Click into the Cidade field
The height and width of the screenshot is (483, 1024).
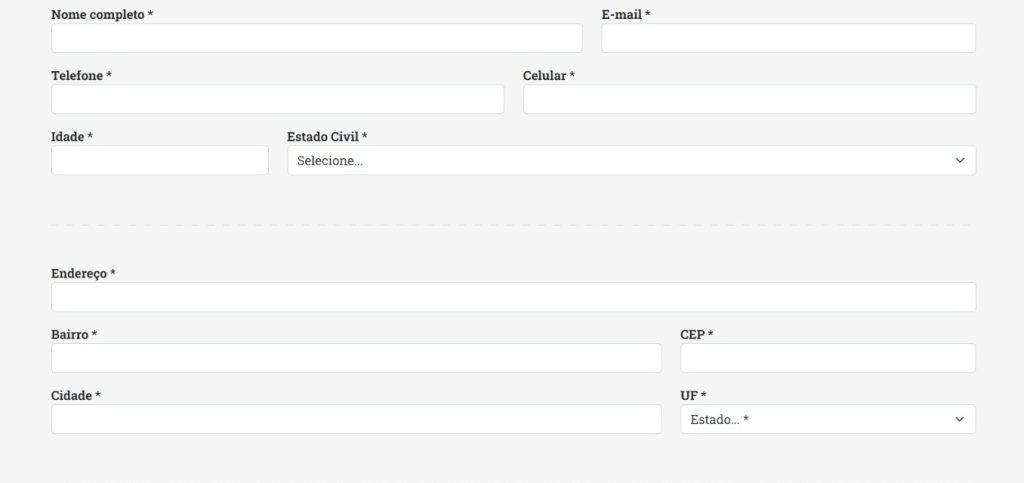tap(356, 419)
